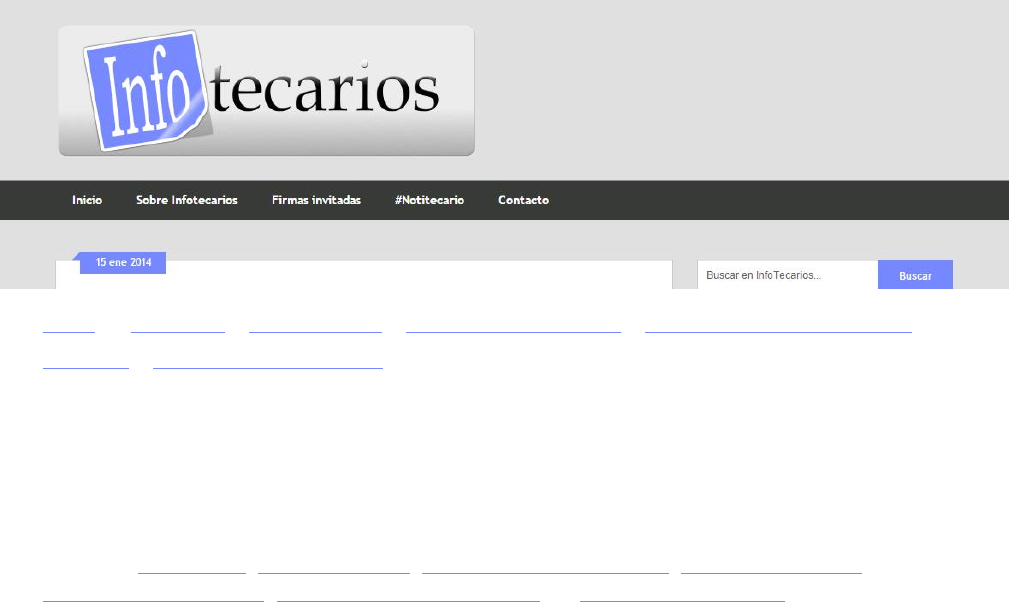This screenshot has height=602, width=1009.
Task: Open the last link on the lower block's bottom row
Action: pyautogui.click(x=682, y=599)
